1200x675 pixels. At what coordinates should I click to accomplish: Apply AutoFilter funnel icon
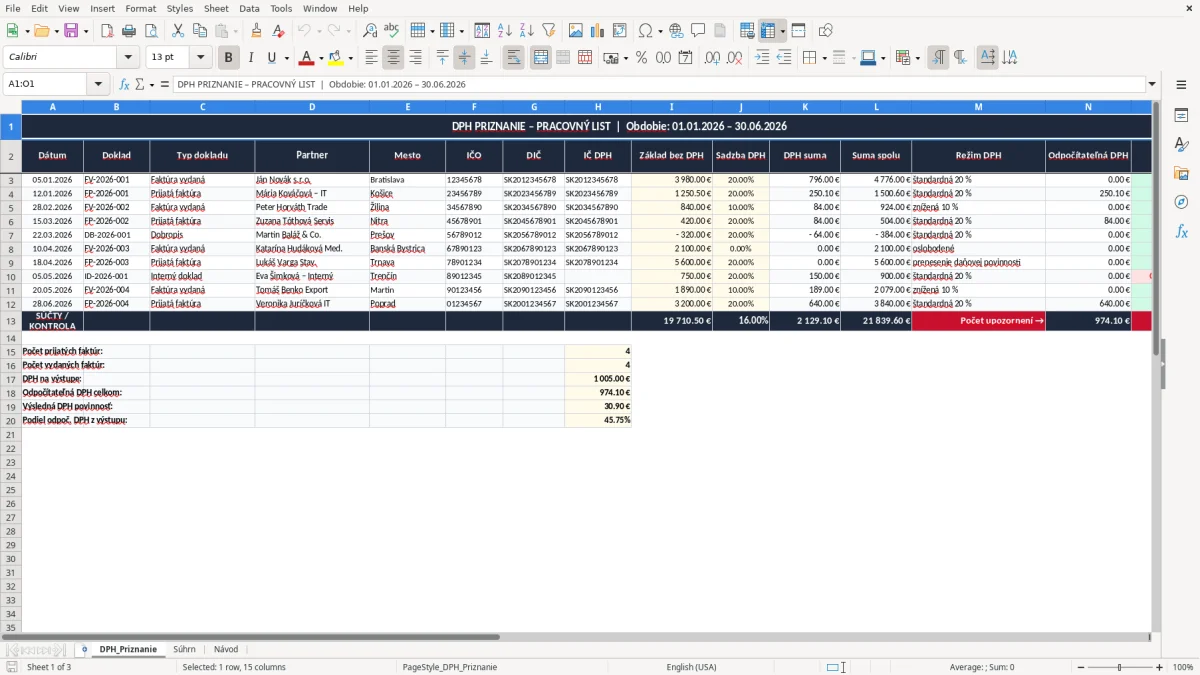[x=549, y=31]
